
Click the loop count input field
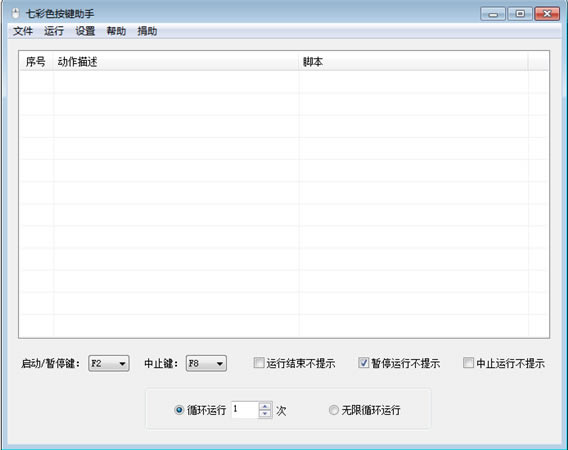click(245, 410)
